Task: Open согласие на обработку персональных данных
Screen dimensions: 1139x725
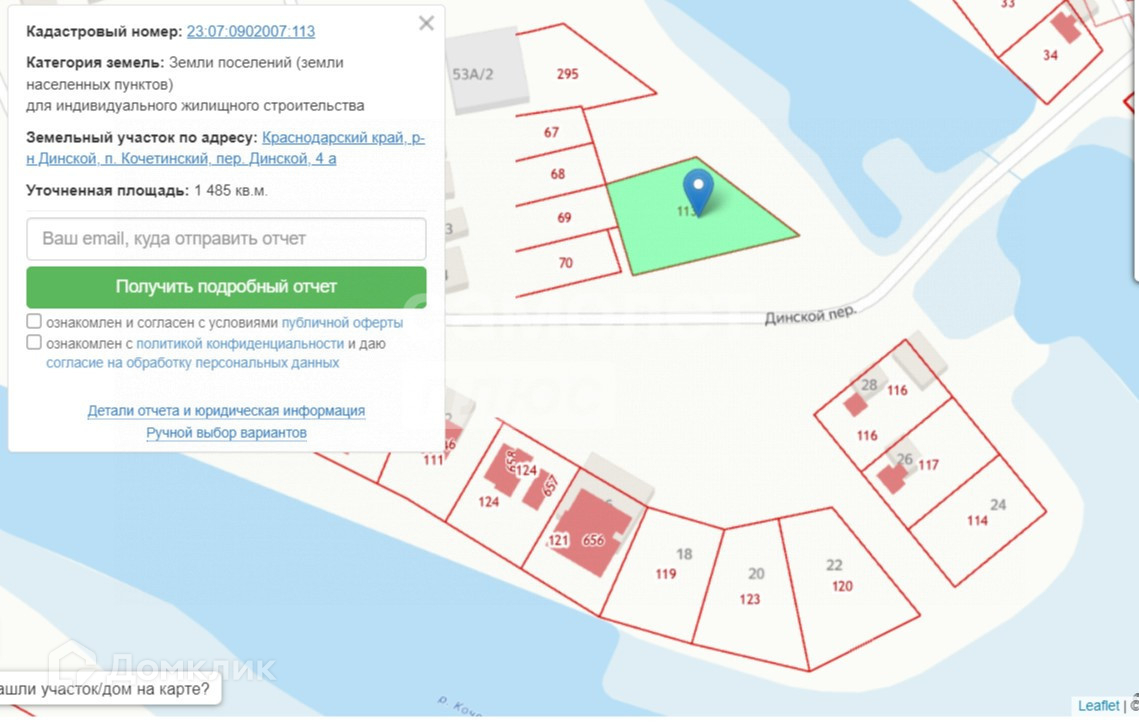Action: pos(192,363)
